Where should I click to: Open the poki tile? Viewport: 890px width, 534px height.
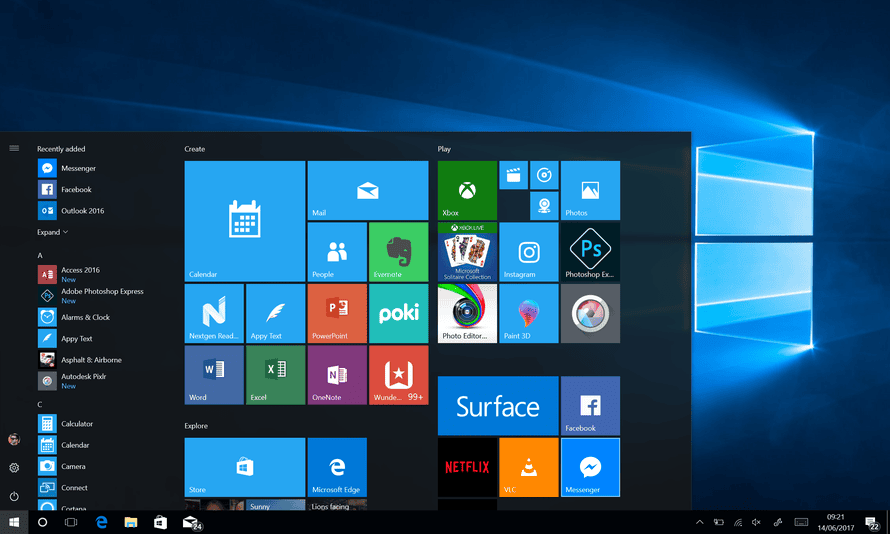click(398, 314)
